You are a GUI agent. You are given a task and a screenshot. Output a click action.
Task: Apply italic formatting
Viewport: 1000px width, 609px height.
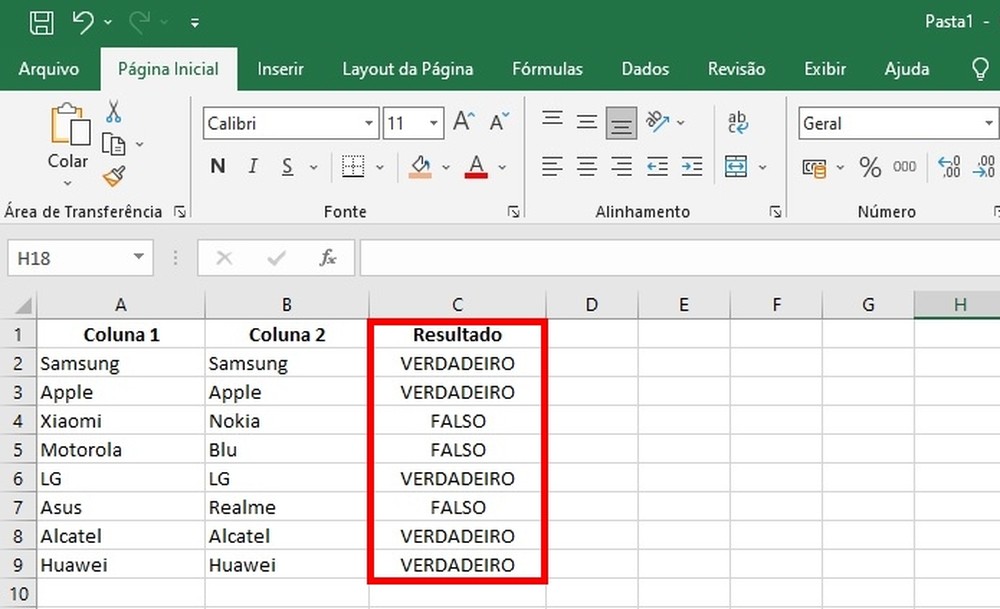(253, 166)
